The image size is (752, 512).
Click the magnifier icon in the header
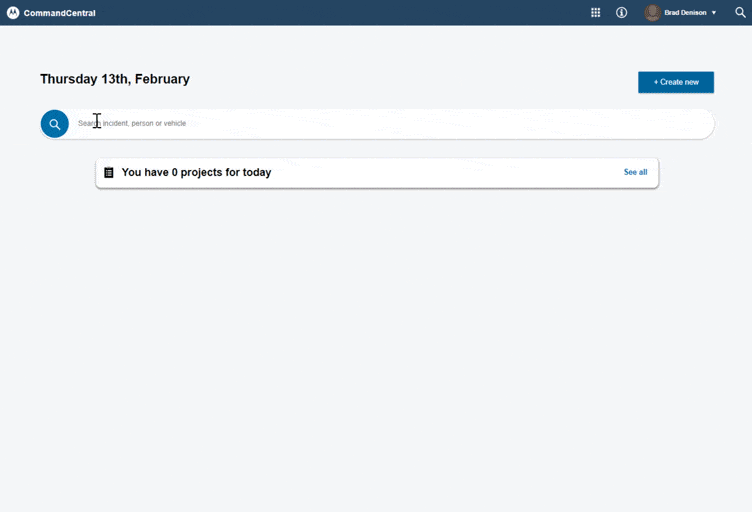pos(740,13)
